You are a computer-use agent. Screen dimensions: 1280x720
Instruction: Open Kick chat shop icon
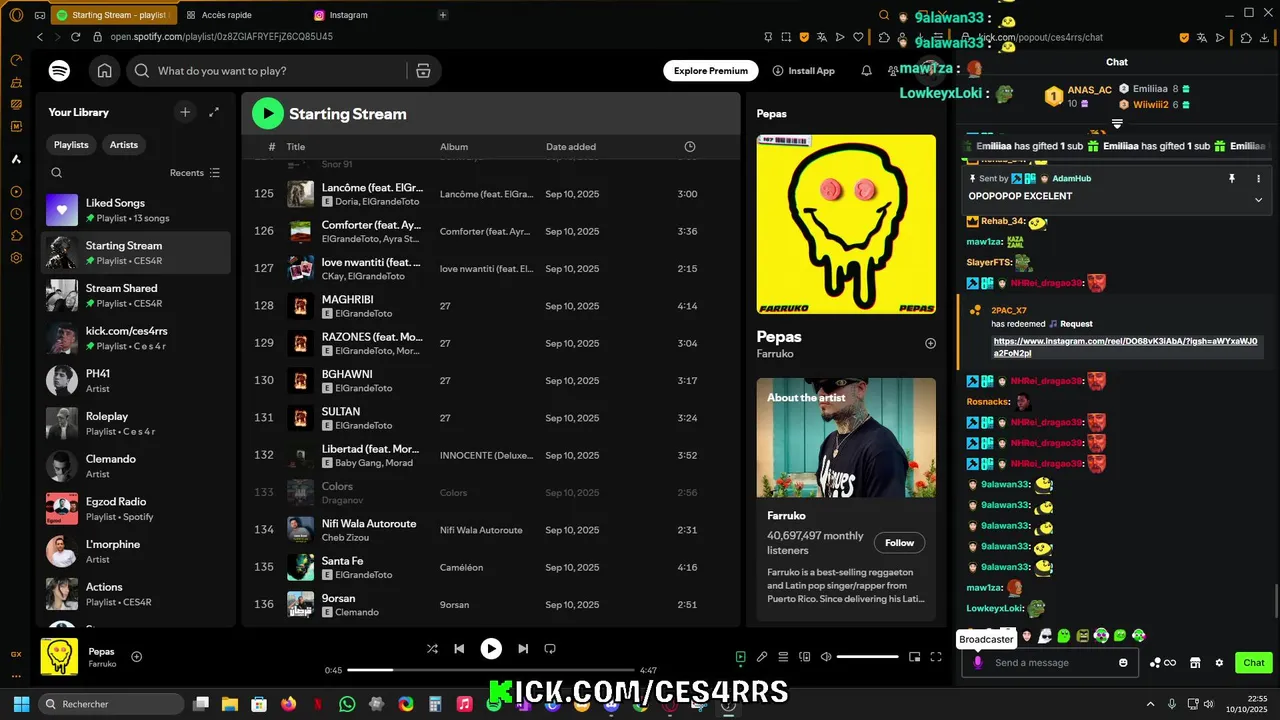[x=1194, y=662]
